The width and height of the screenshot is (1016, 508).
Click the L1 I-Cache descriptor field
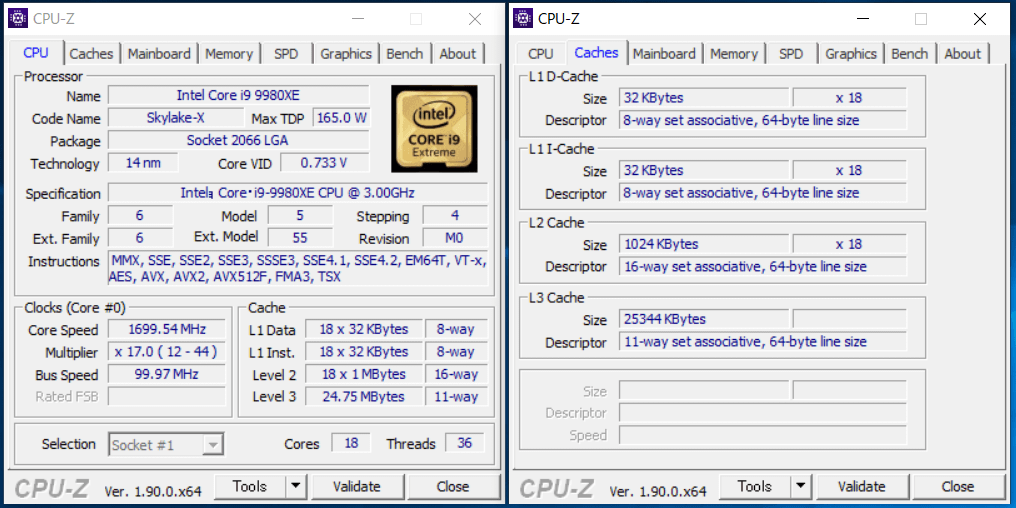[763, 193]
